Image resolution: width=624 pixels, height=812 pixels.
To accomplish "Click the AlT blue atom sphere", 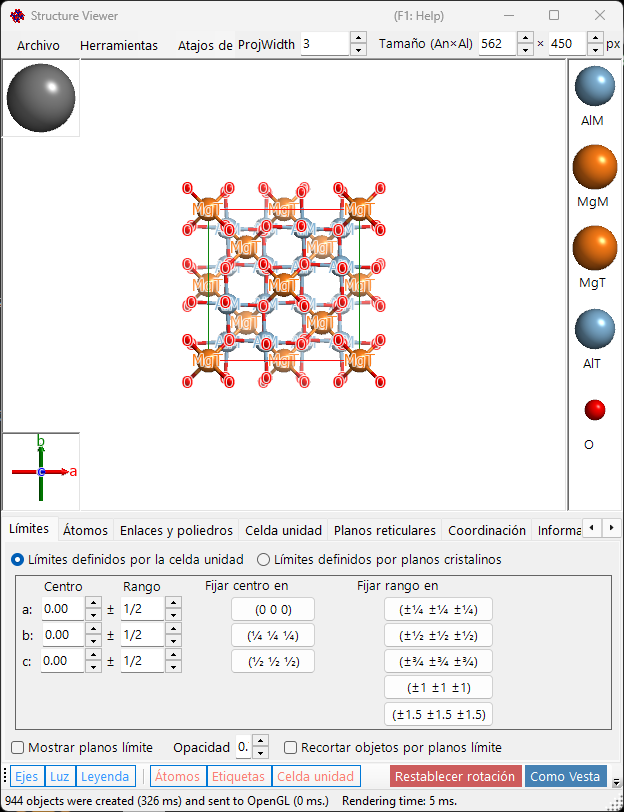I will tap(594, 329).
